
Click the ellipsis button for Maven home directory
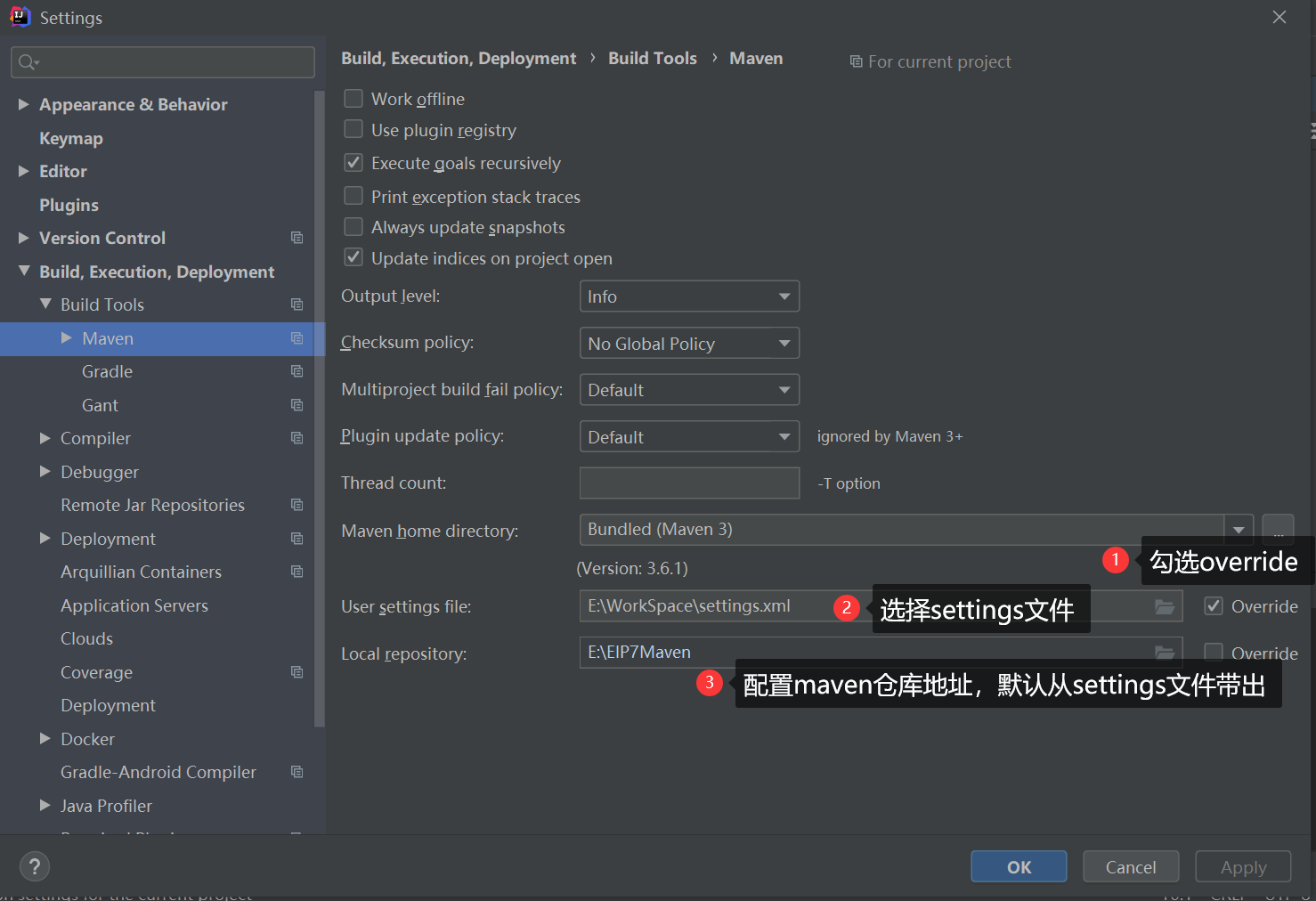(1278, 530)
